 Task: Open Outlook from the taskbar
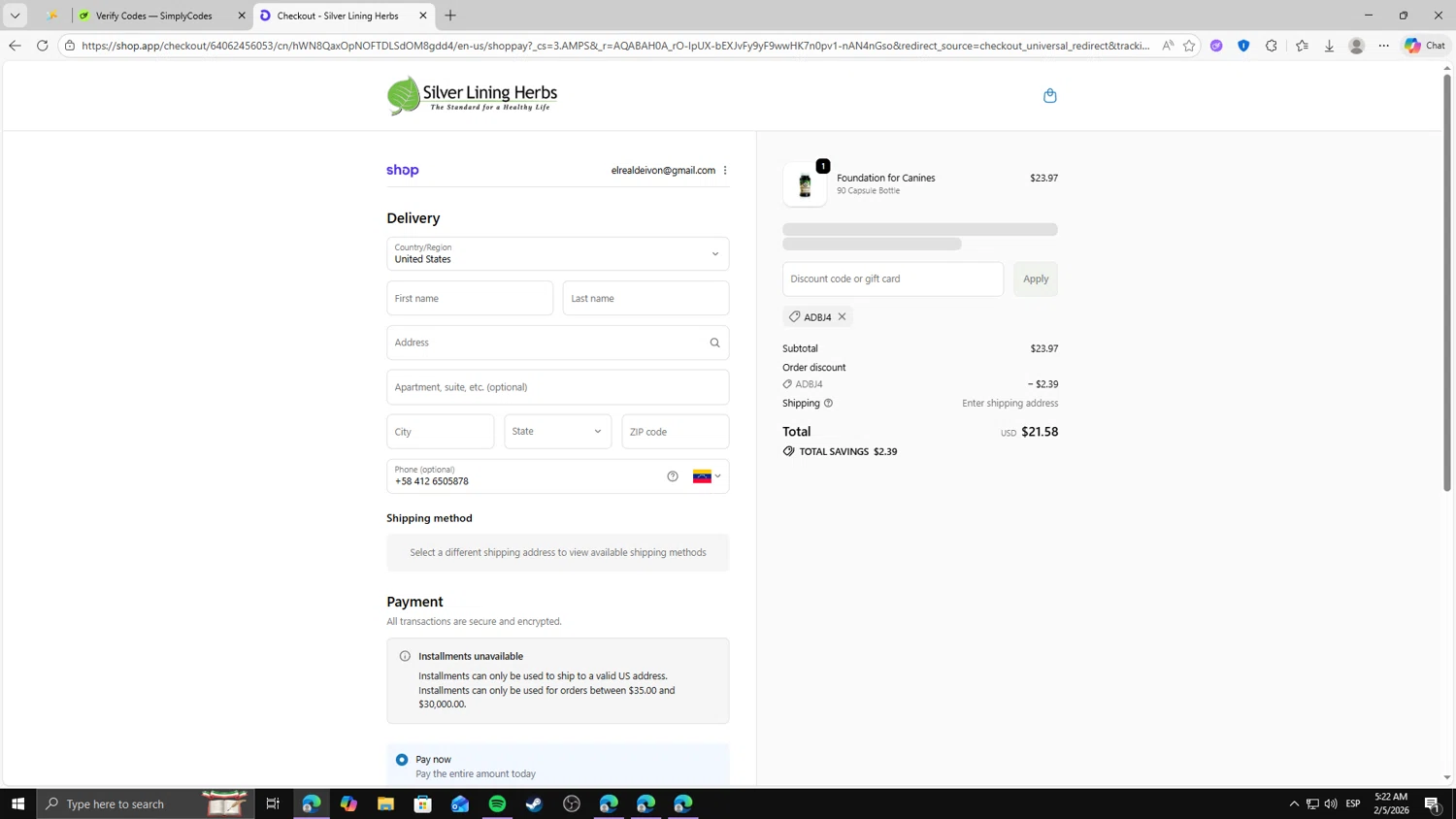point(460,803)
